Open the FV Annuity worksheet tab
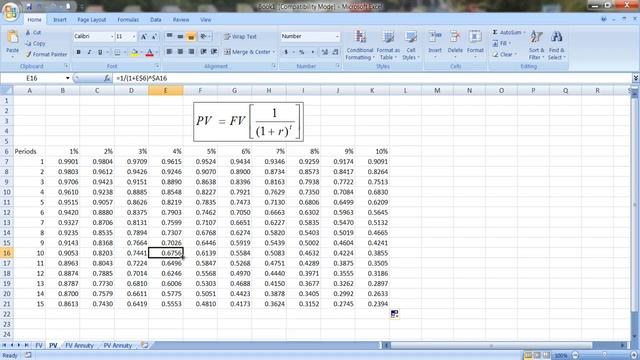The width and height of the screenshot is (640, 360). (x=79, y=345)
